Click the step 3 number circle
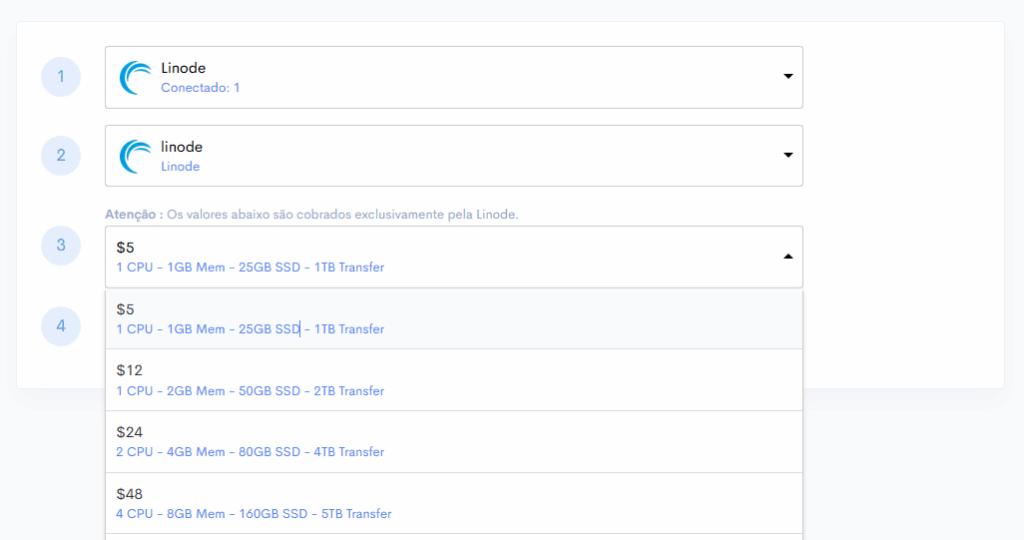 point(61,246)
